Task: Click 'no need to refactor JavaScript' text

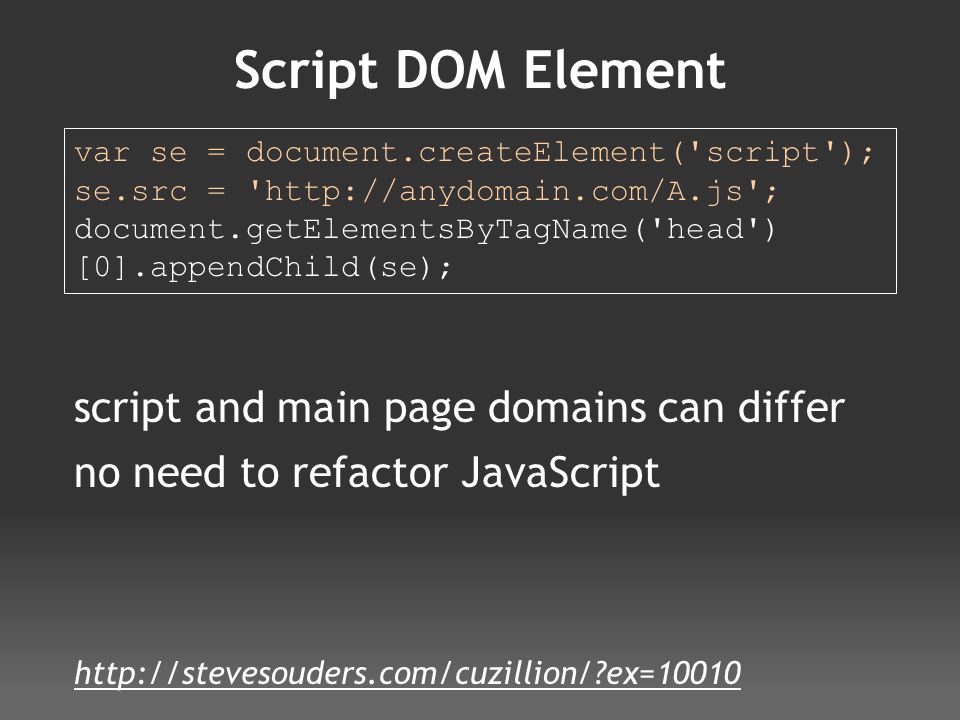Action: point(367,473)
